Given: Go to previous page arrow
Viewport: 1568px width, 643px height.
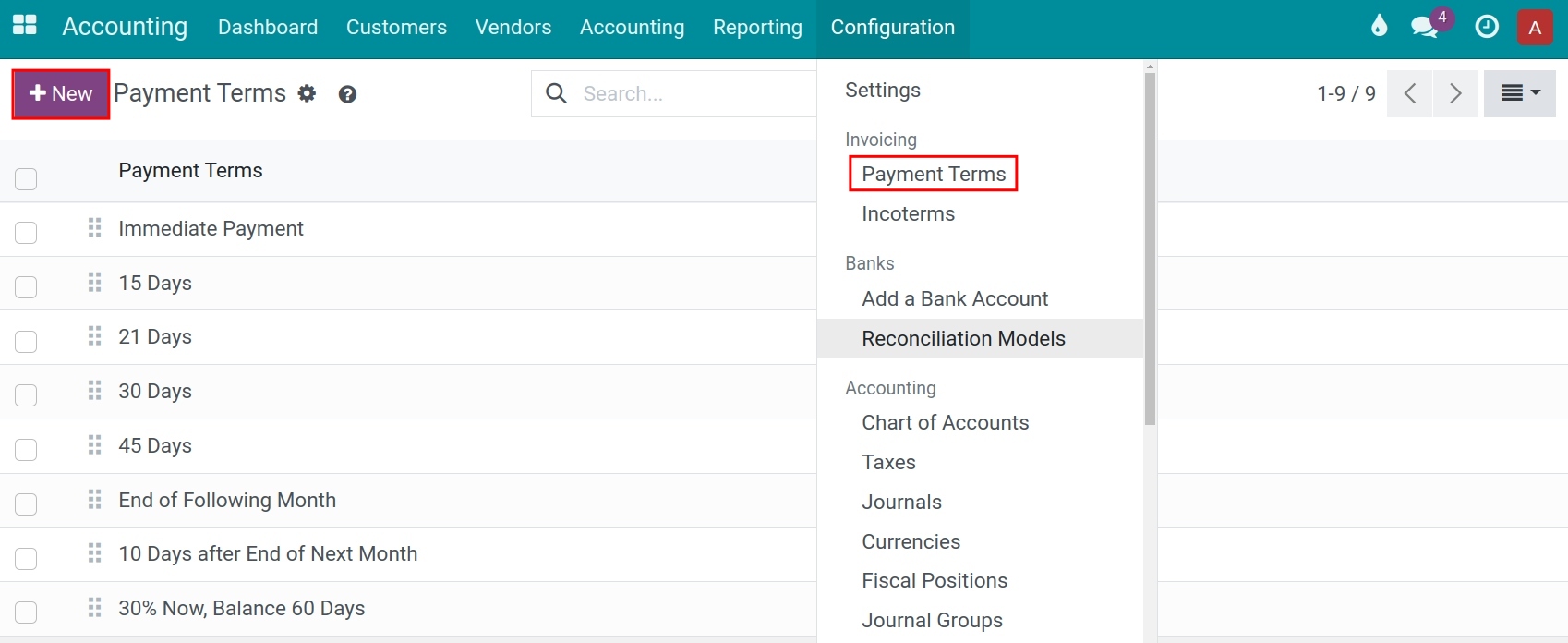Looking at the screenshot, I should point(1410,93).
